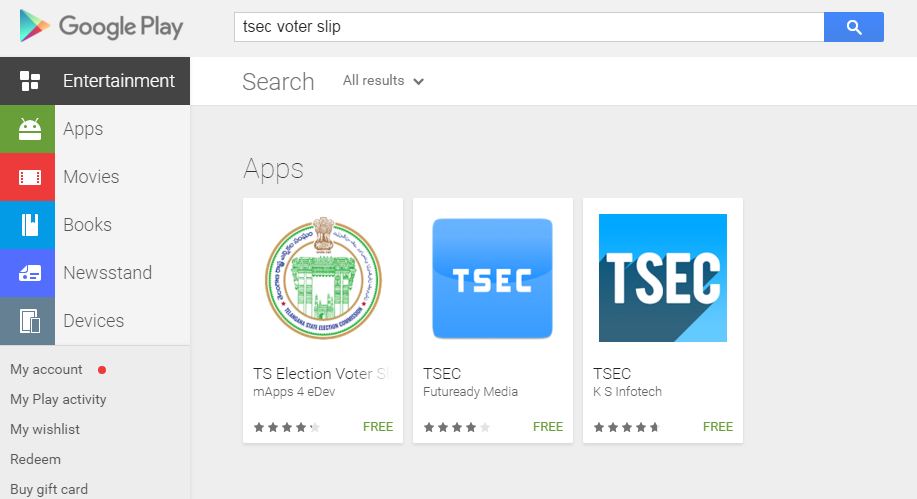Click FREE on the K S Infotech TSEC card
Viewport: 917px width, 499px height.
pos(718,426)
